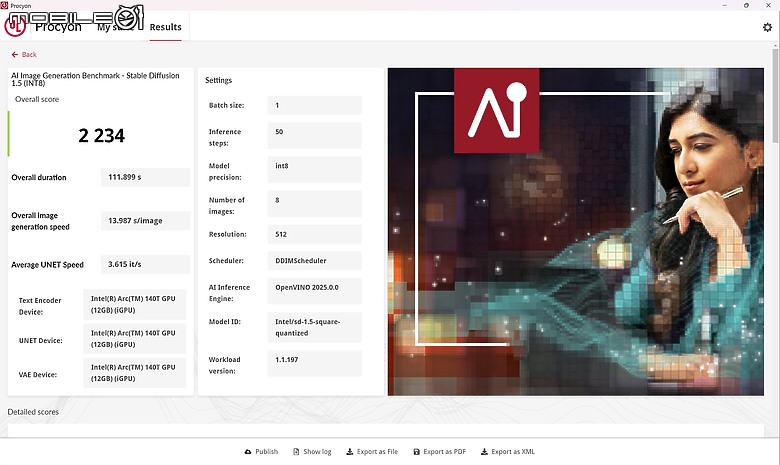The image size is (780, 465).
Task: Choose Export as PDF
Action: tap(440, 452)
